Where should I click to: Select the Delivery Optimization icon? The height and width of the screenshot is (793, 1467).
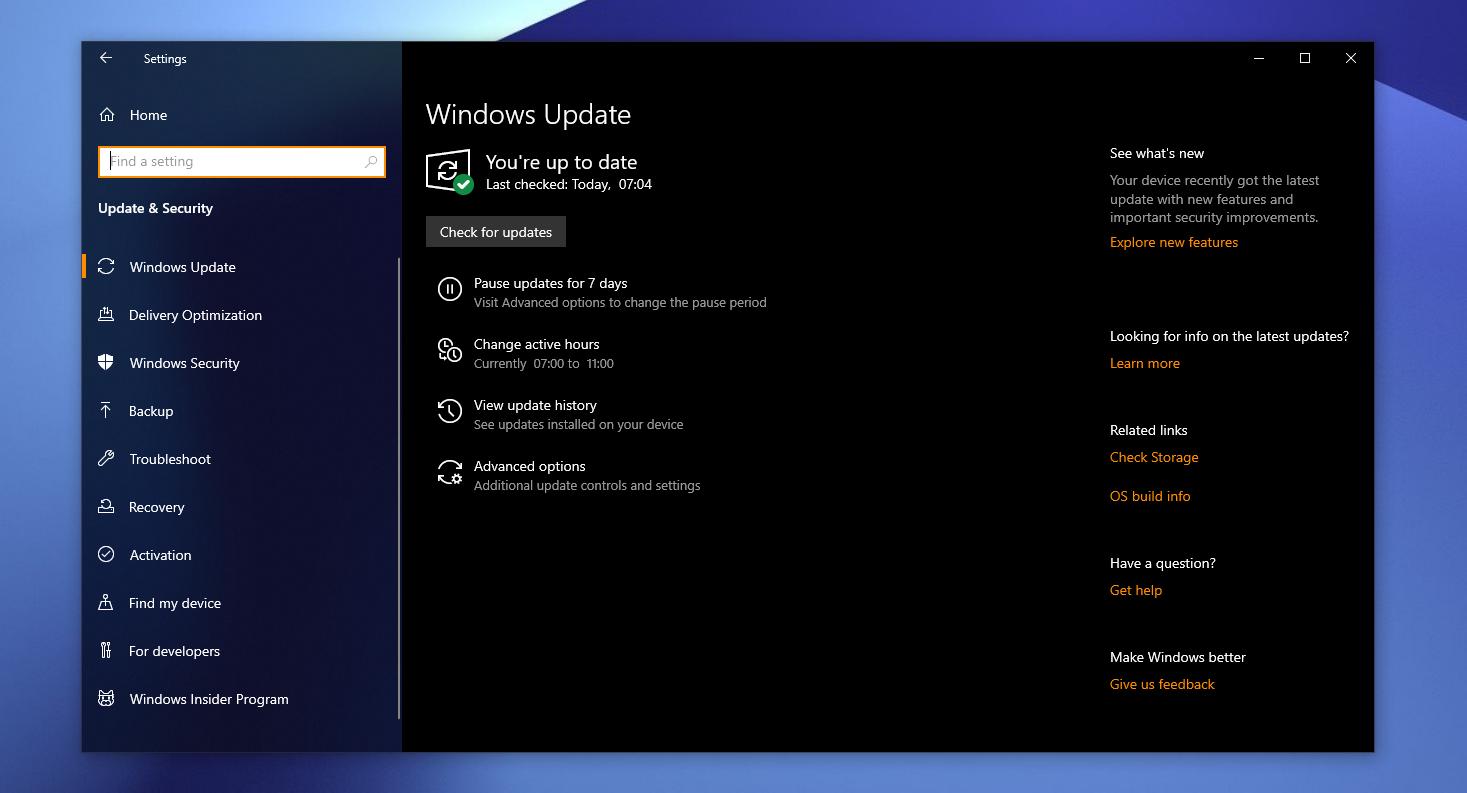[106, 315]
